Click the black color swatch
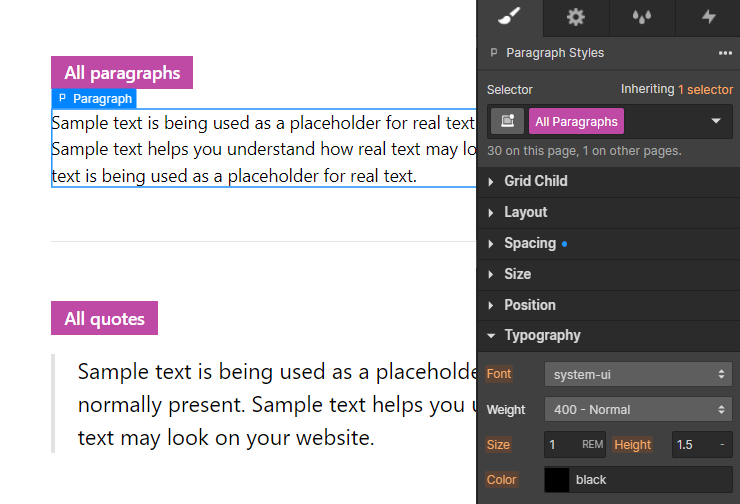 tap(557, 480)
